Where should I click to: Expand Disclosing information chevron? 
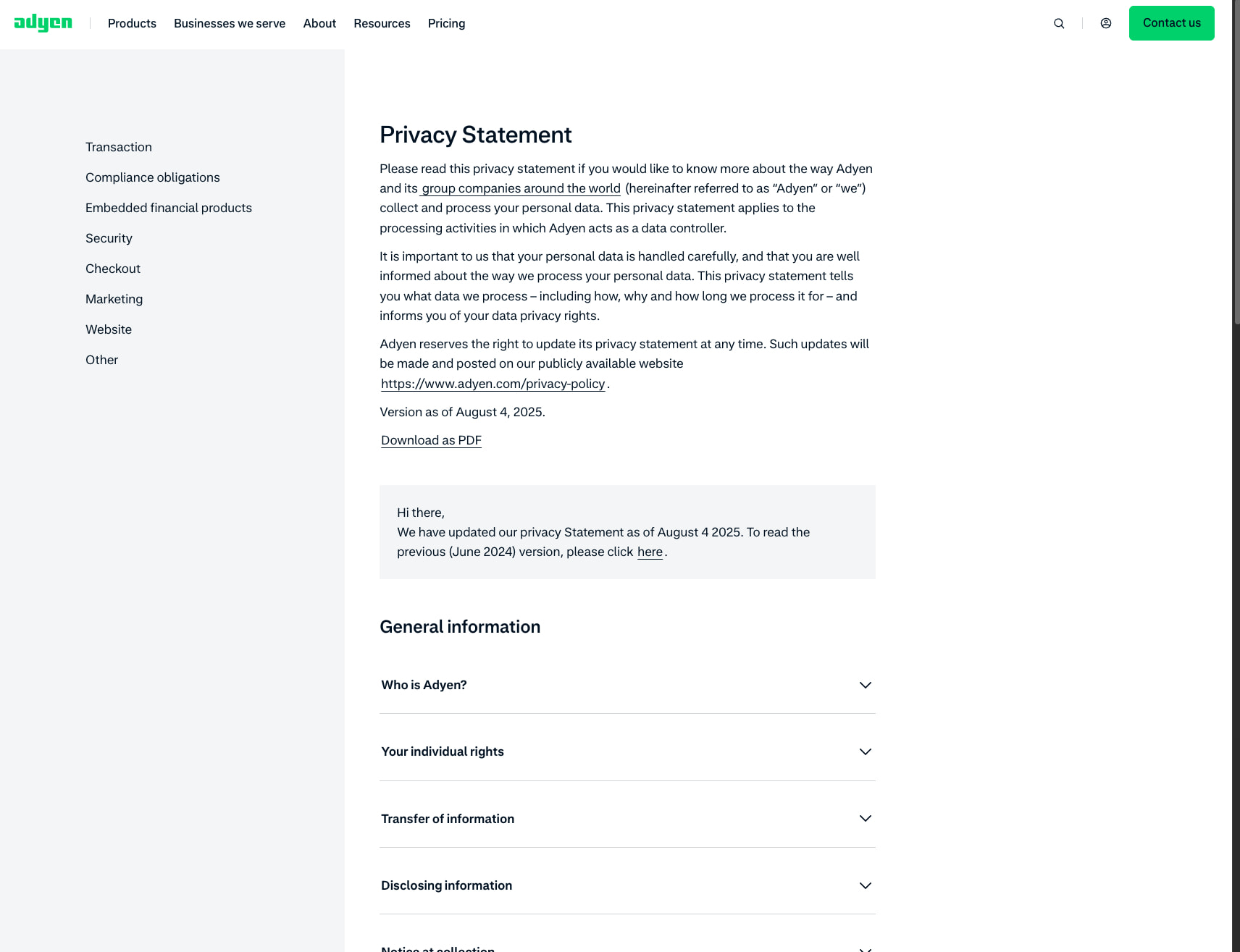(865, 885)
